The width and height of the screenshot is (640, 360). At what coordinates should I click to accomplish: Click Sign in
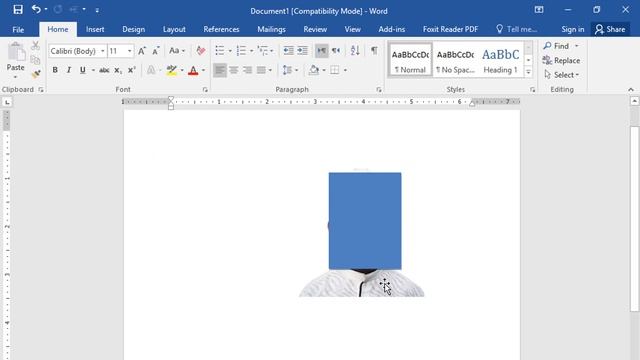[572, 29]
